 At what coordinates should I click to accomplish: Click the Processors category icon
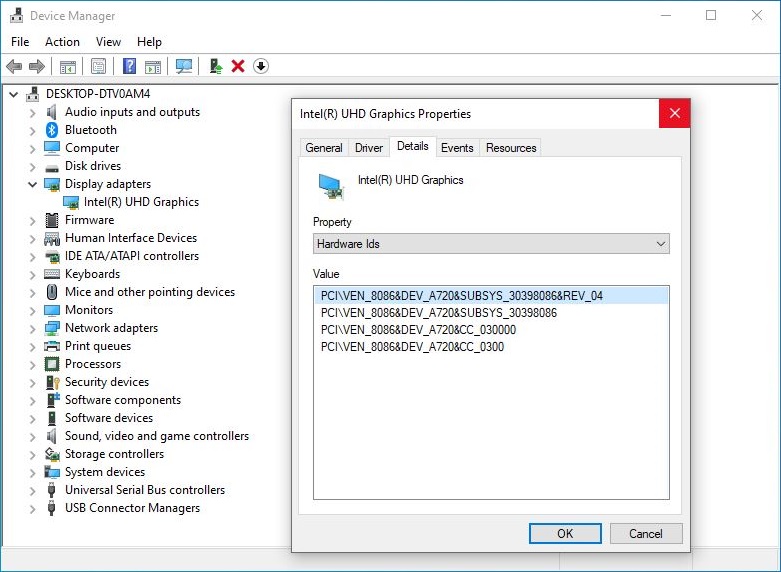coord(52,364)
